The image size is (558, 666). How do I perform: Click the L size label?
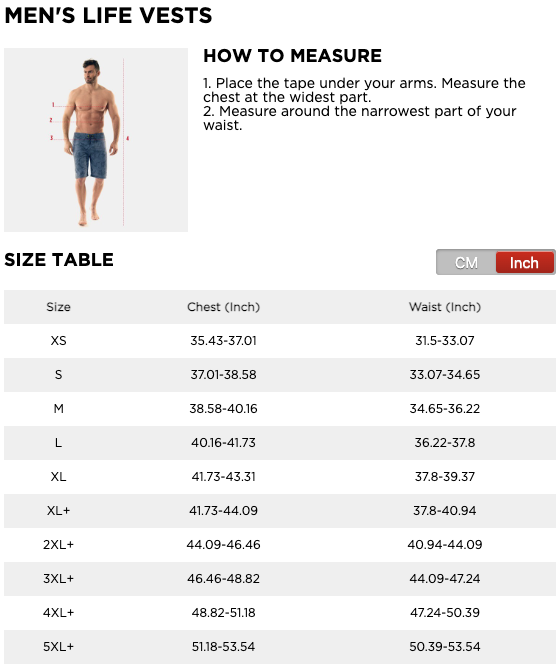pos(59,443)
